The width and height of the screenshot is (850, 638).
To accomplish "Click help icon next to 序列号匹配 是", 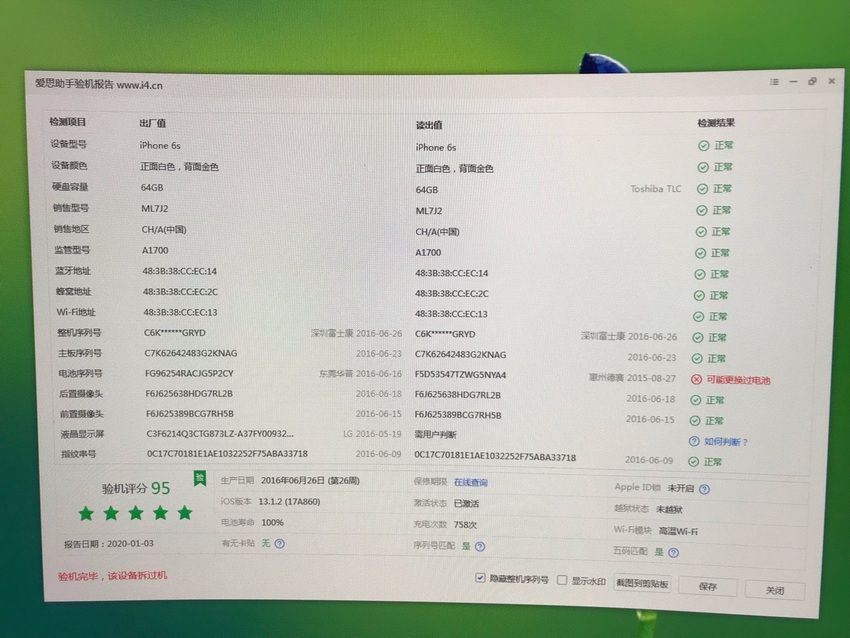I will (480, 546).
